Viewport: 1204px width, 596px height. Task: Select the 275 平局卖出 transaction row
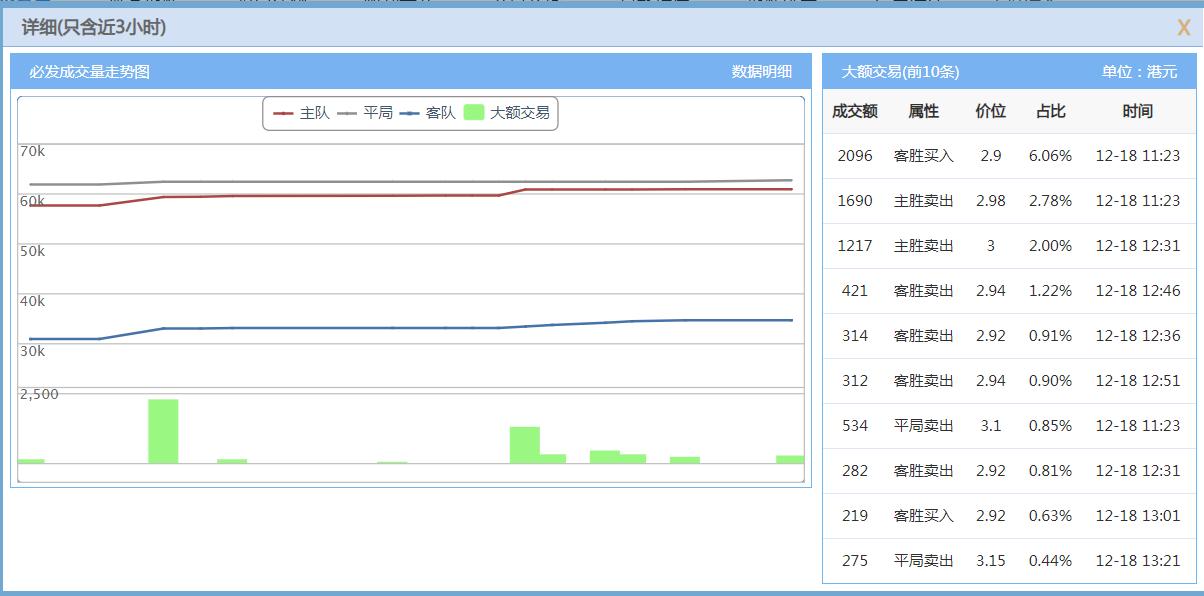coord(1000,560)
